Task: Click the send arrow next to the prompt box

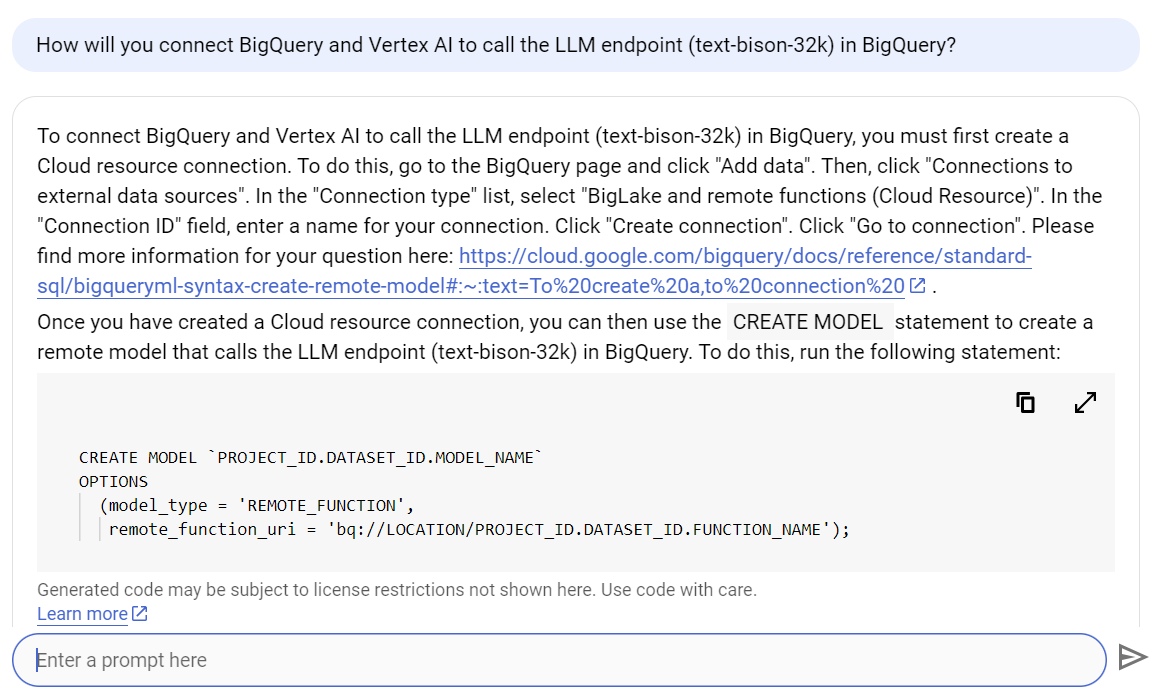Action: pos(1133,657)
